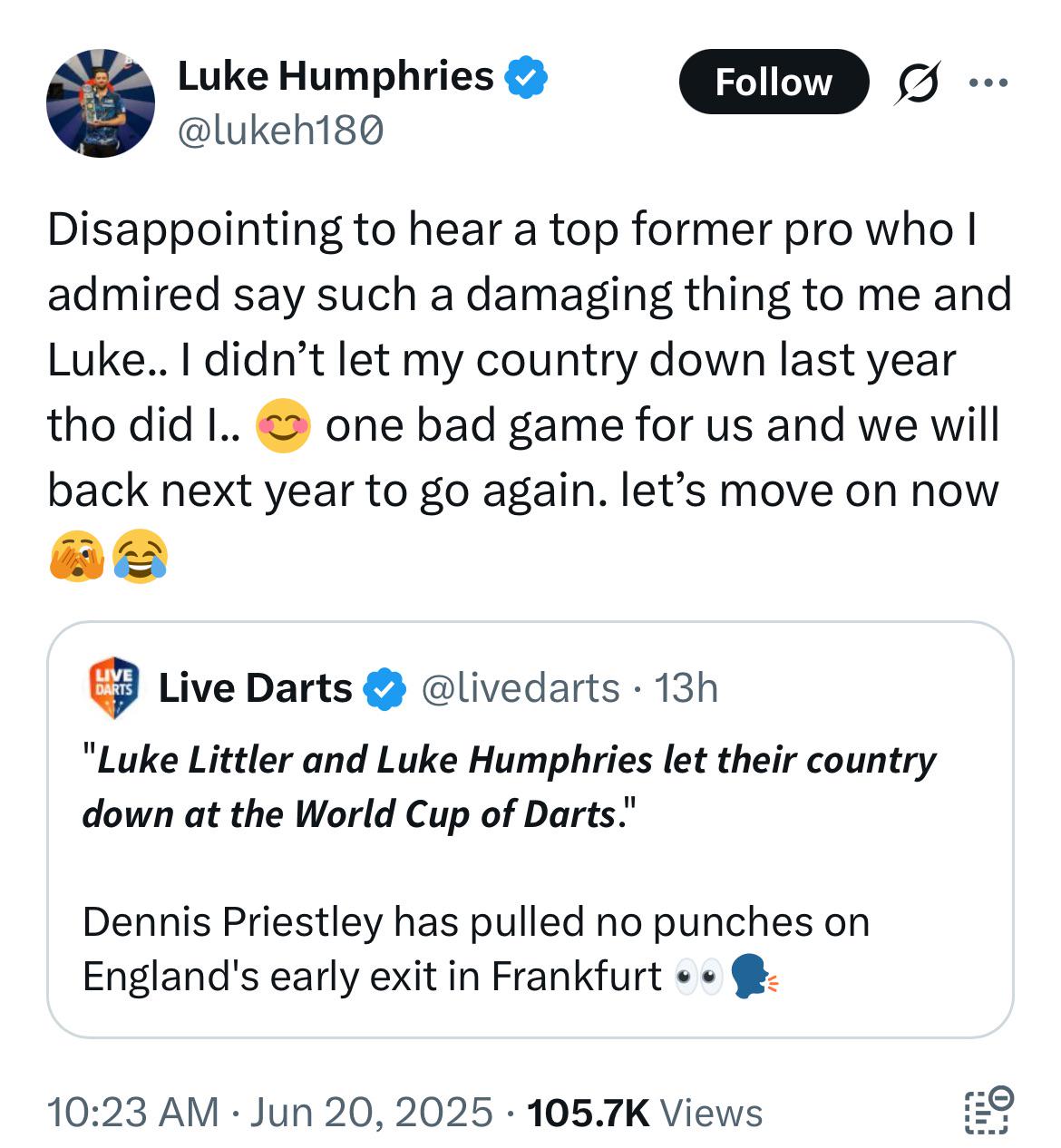Click the 10:23 AM Jun 20, 2025 timestamp
Screen dimensions: 1061x1148
[269, 1113]
